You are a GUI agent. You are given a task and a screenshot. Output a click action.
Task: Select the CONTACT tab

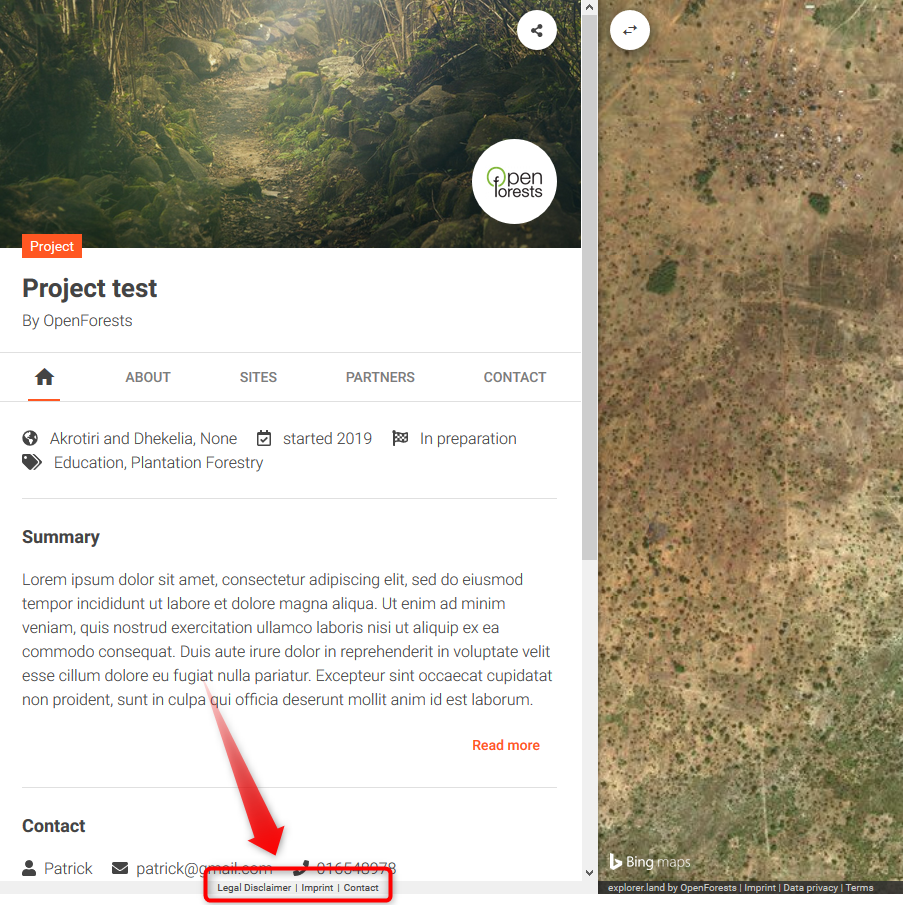pyautogui.click(x=515, y=377)
